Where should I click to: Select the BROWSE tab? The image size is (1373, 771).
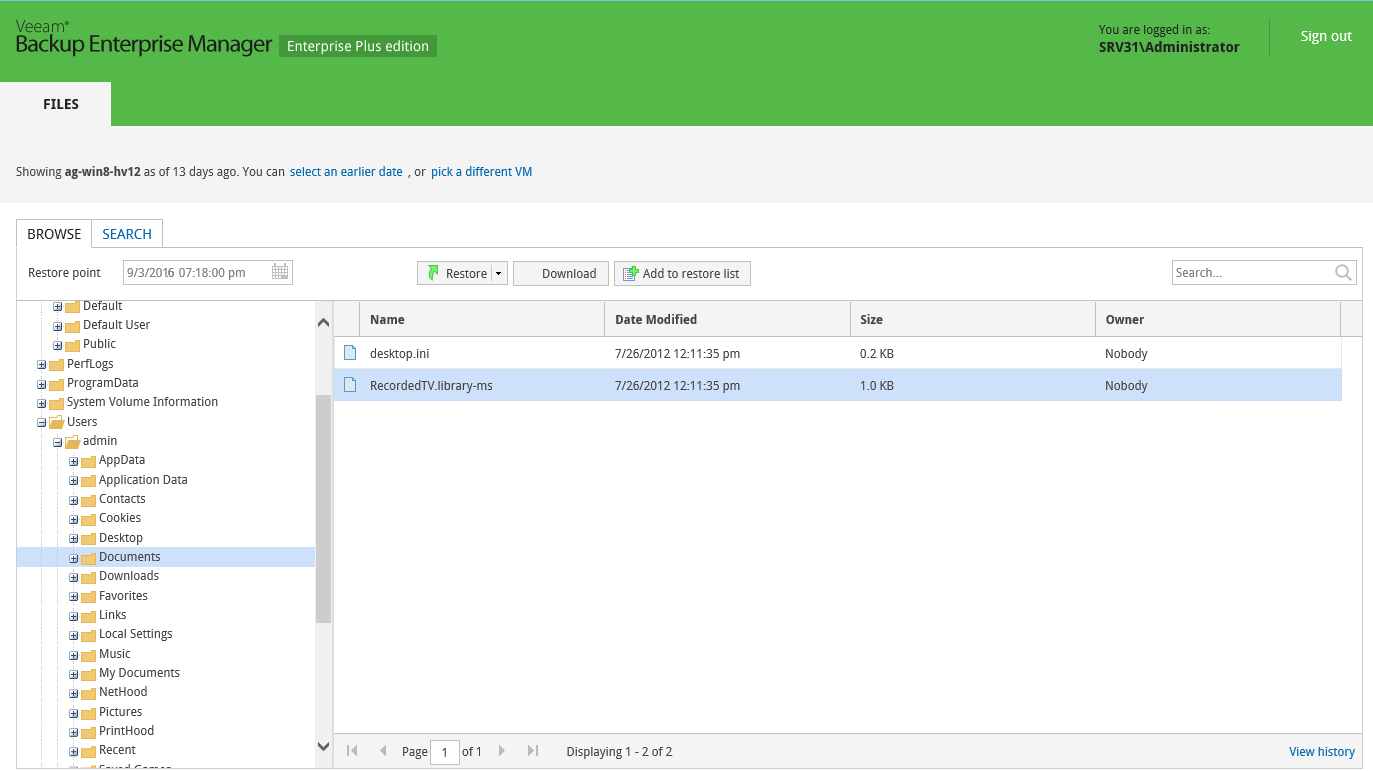(54, 234)
